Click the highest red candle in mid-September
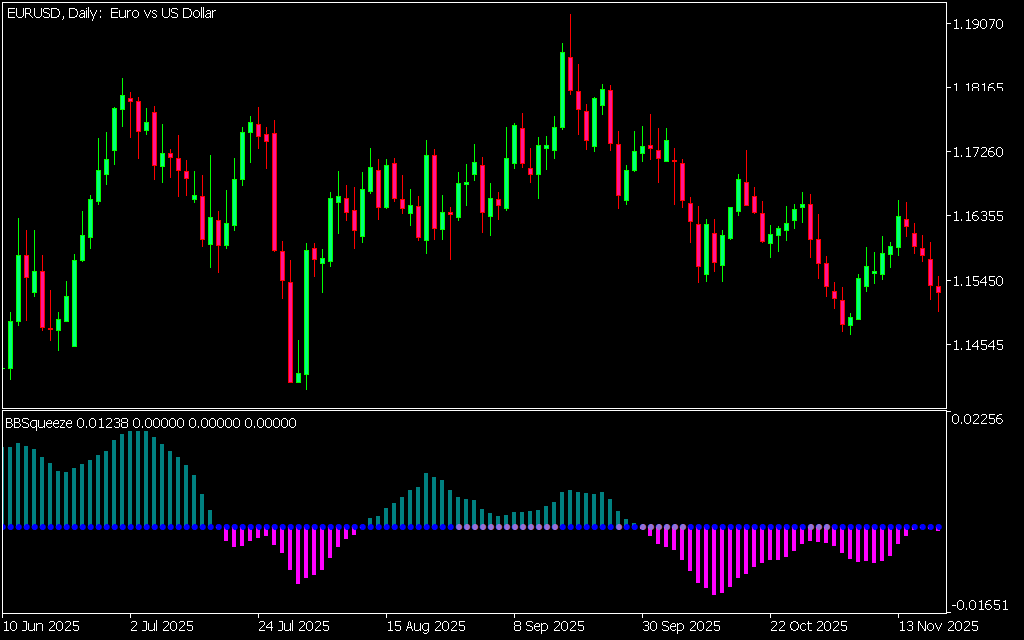Image resolution: width=1024 pixels, height=640 pixels. (570, 75)
